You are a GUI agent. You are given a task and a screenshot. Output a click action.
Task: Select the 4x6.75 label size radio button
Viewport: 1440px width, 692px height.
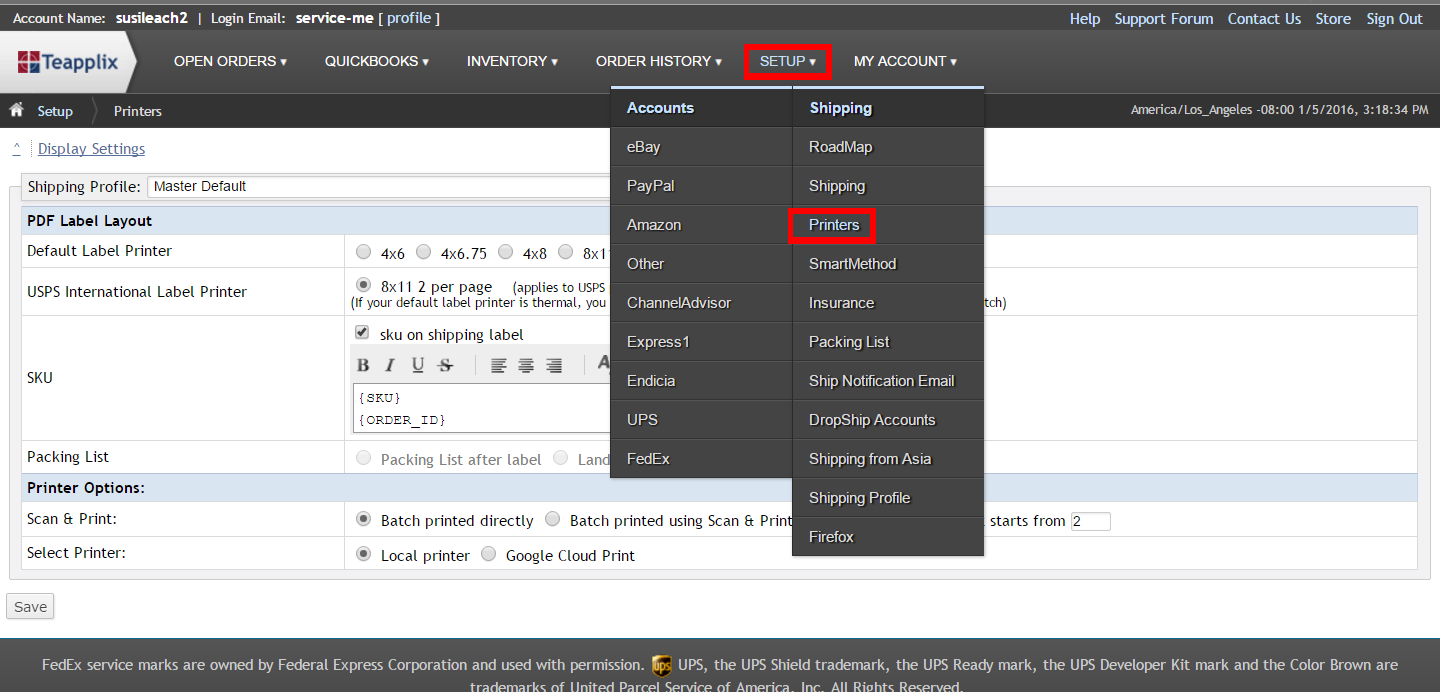[424, 252]
